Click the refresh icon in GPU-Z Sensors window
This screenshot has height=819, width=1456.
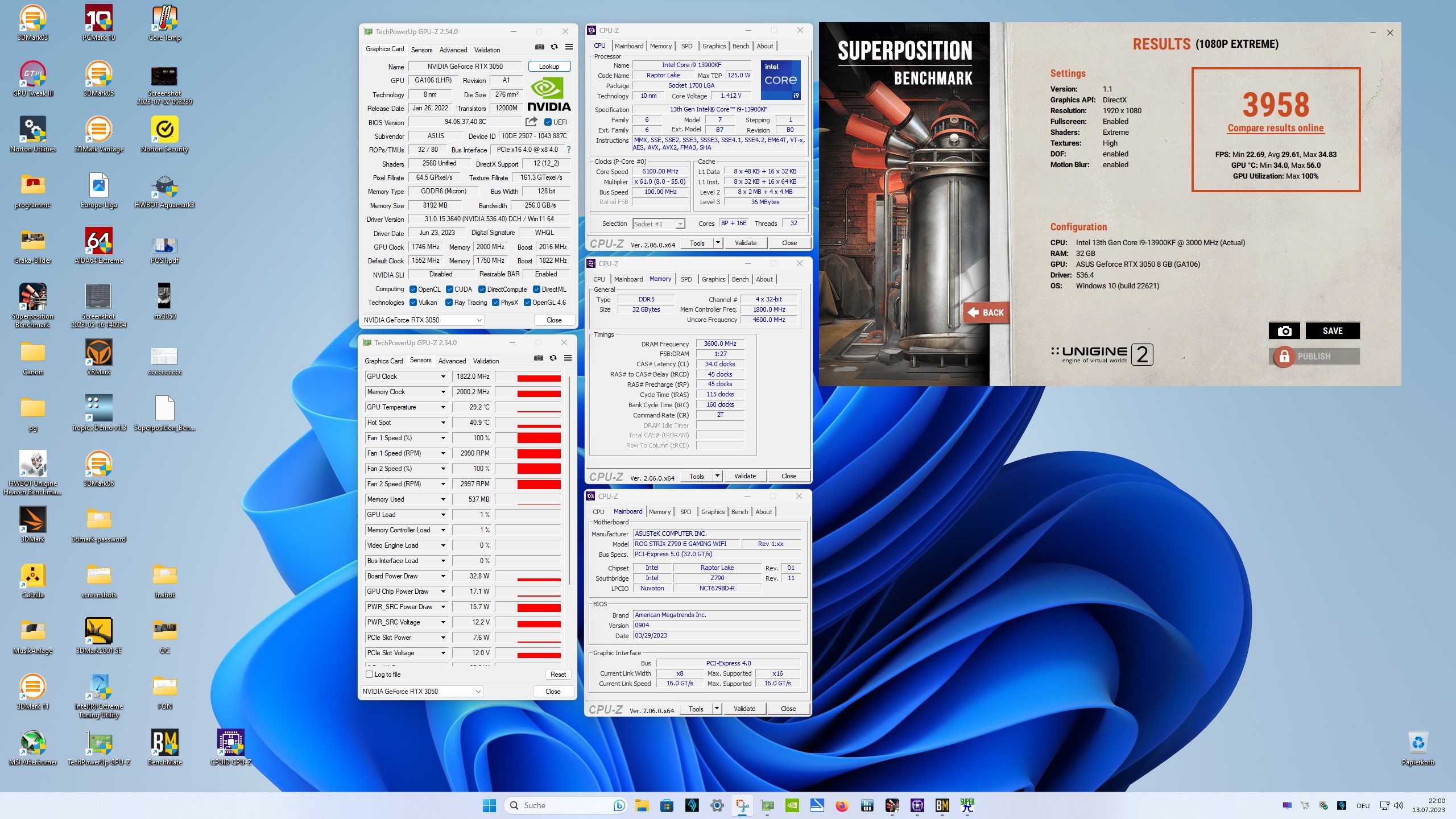tap(553, 358)
